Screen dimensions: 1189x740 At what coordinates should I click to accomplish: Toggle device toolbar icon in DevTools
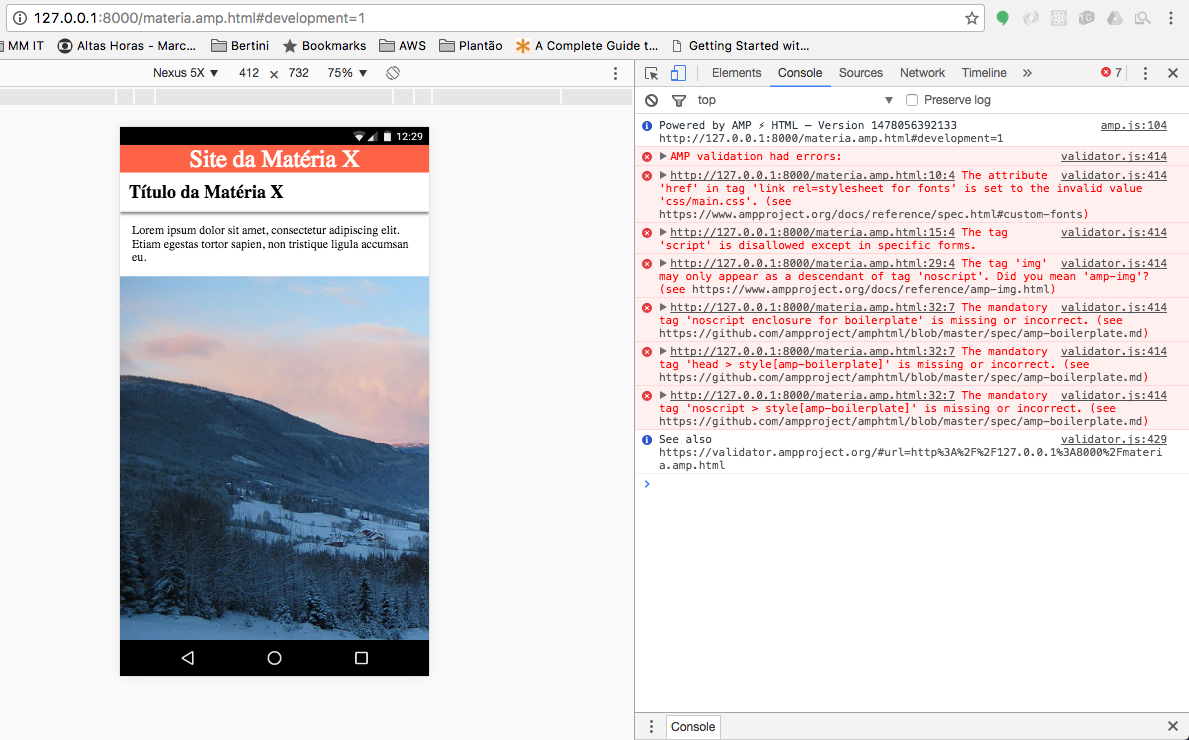coord(678,73)
